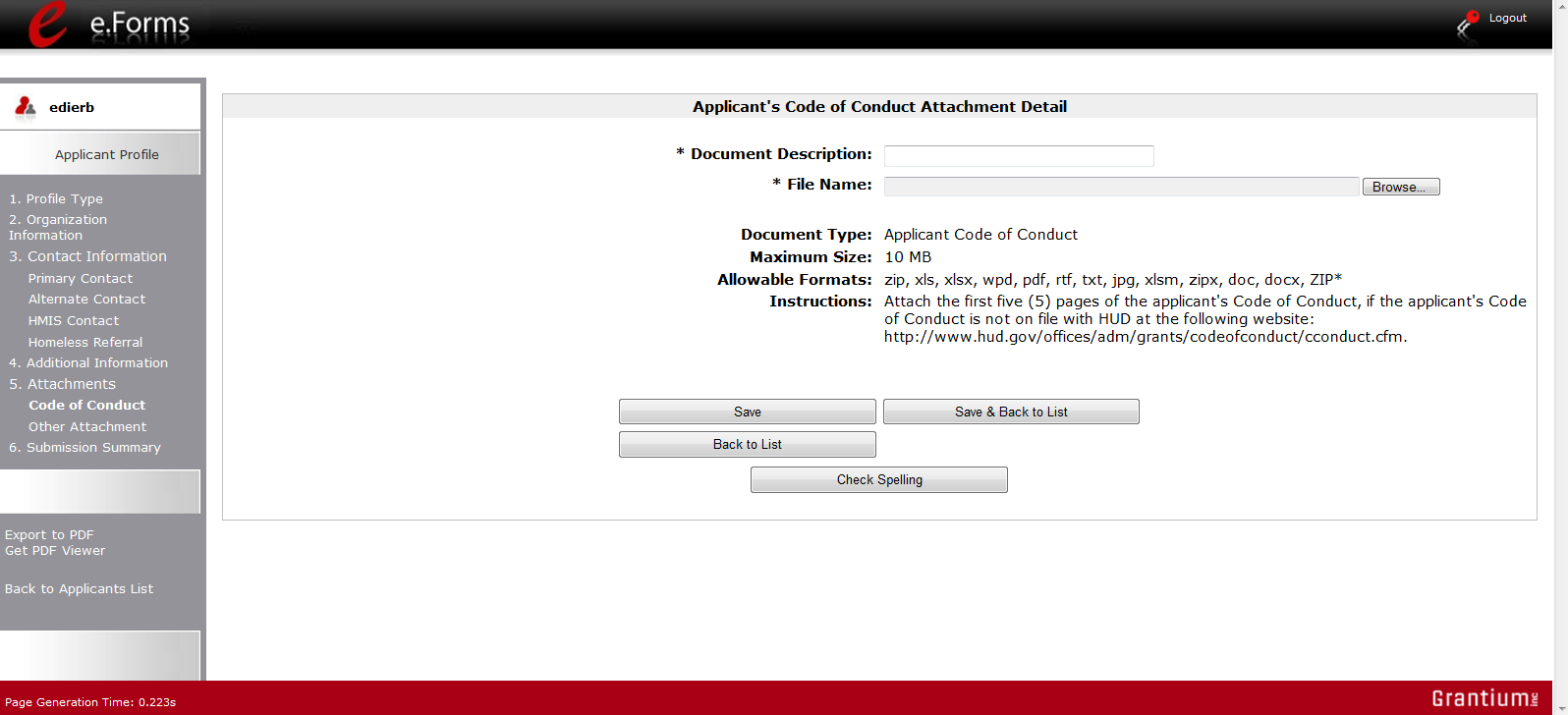Click 'Page Generation Time: 0.223s' footer text

click(x=90, y=702)
